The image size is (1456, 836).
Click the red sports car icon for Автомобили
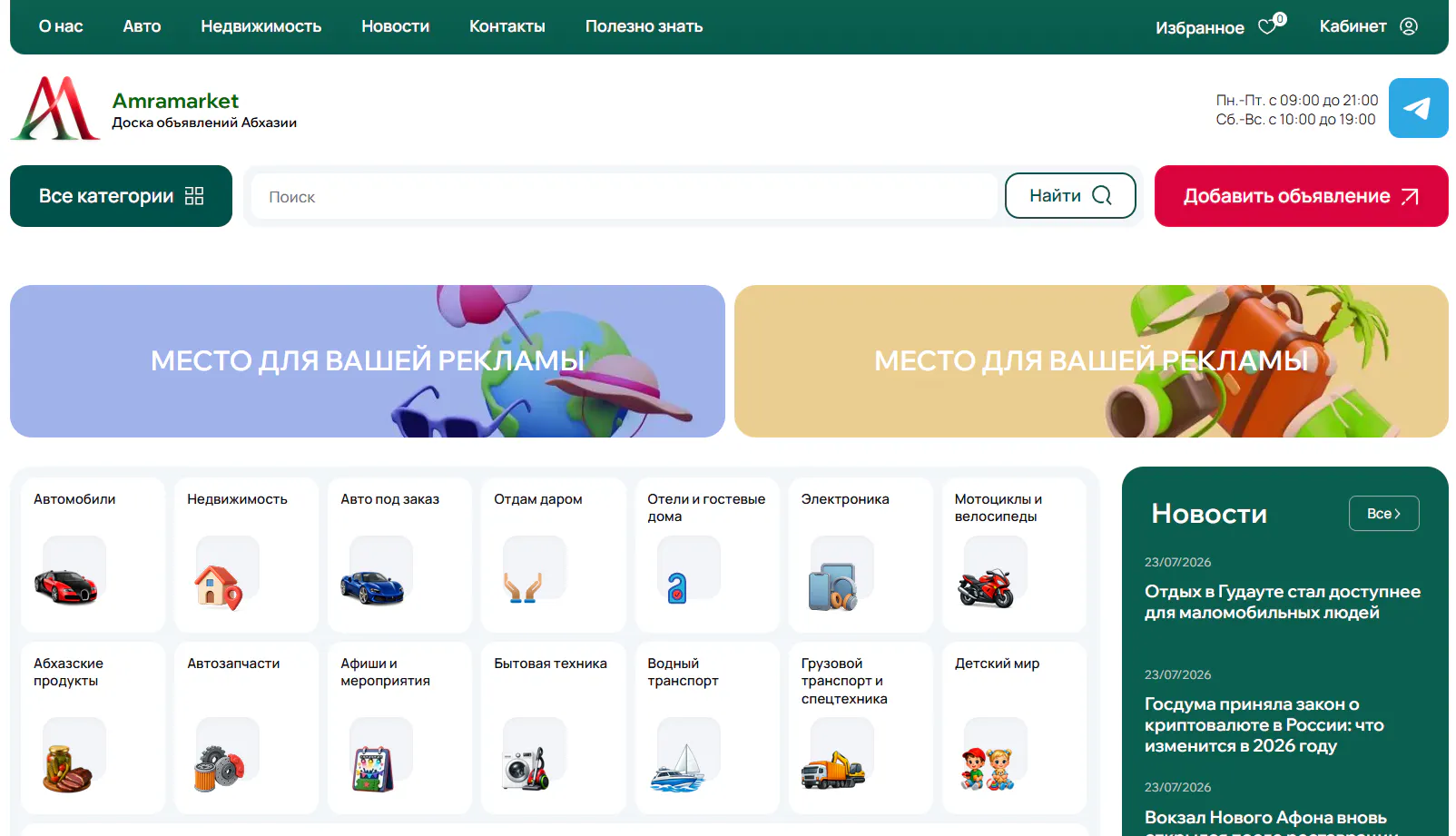point(65,586)
